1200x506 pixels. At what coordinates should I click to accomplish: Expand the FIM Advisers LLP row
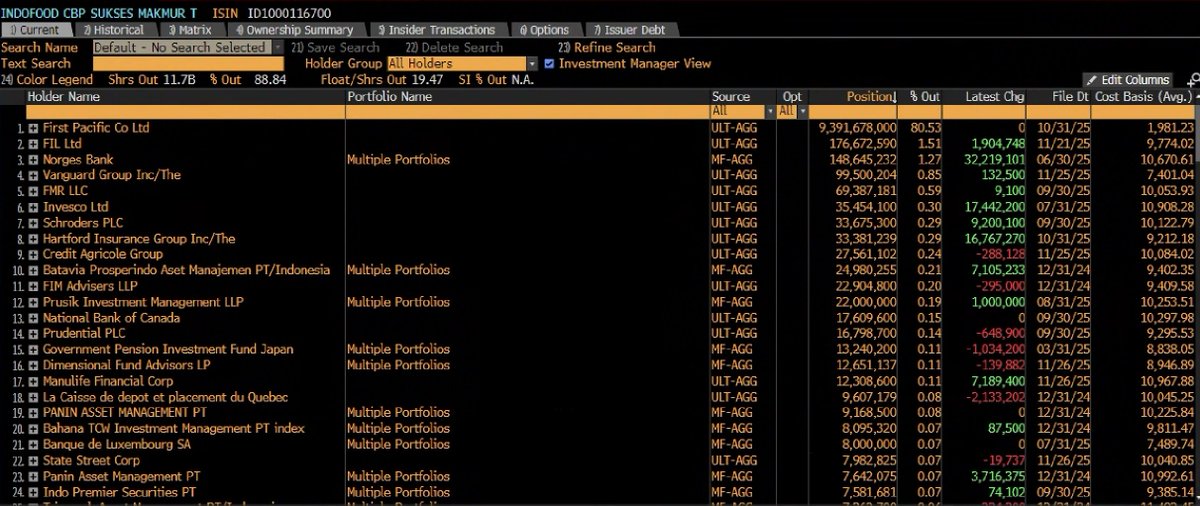(x=33, y=286)
